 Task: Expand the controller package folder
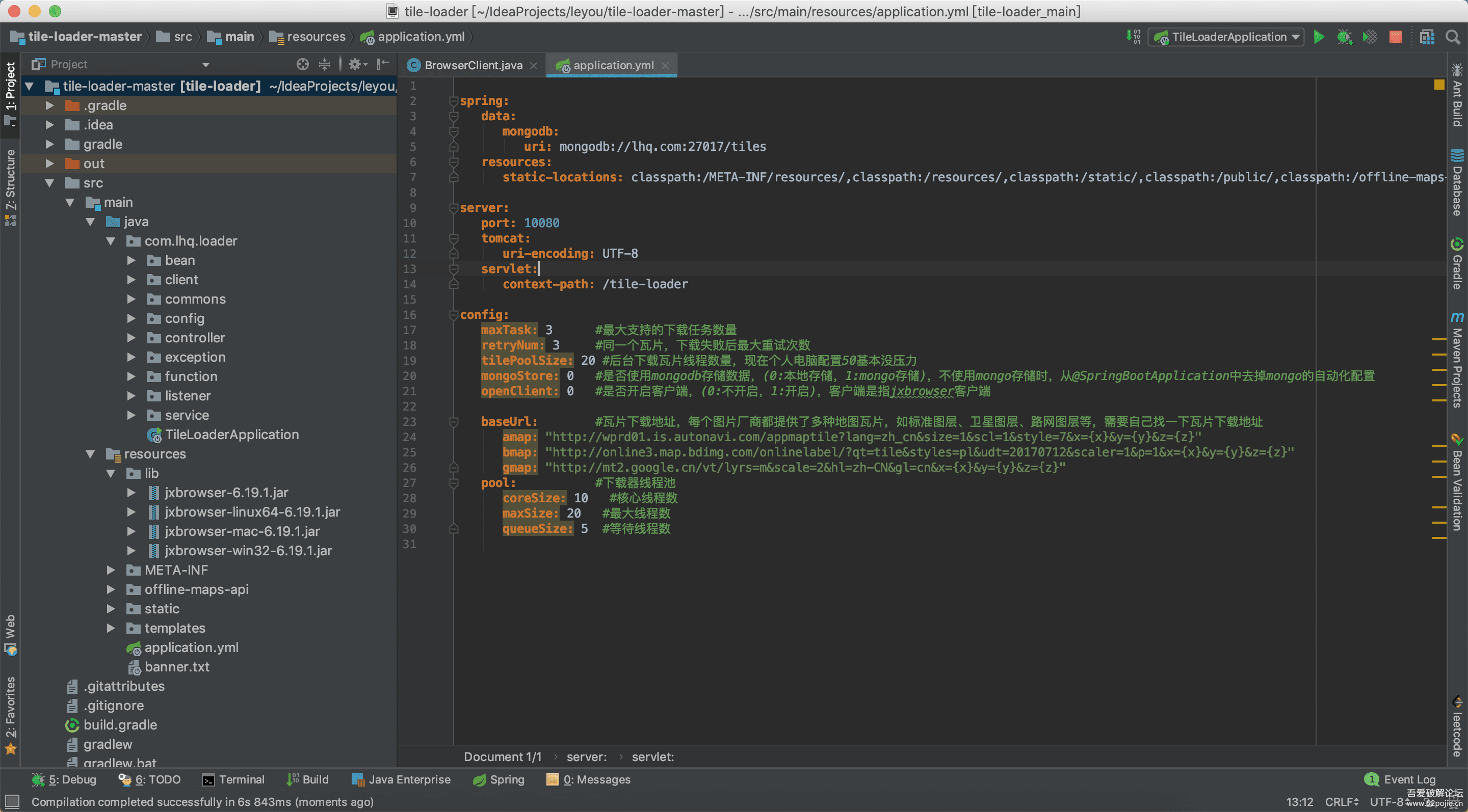point(131,338)
